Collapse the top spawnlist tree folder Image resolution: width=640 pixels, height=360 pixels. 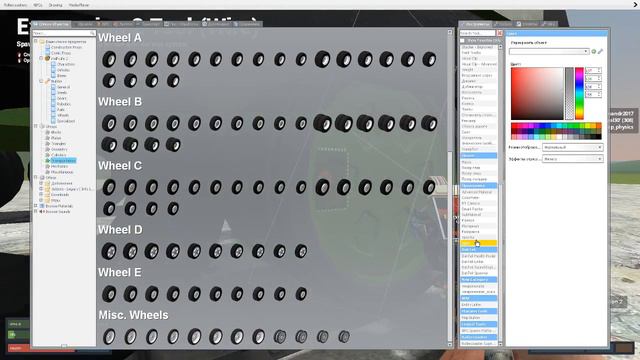[36, 41]
